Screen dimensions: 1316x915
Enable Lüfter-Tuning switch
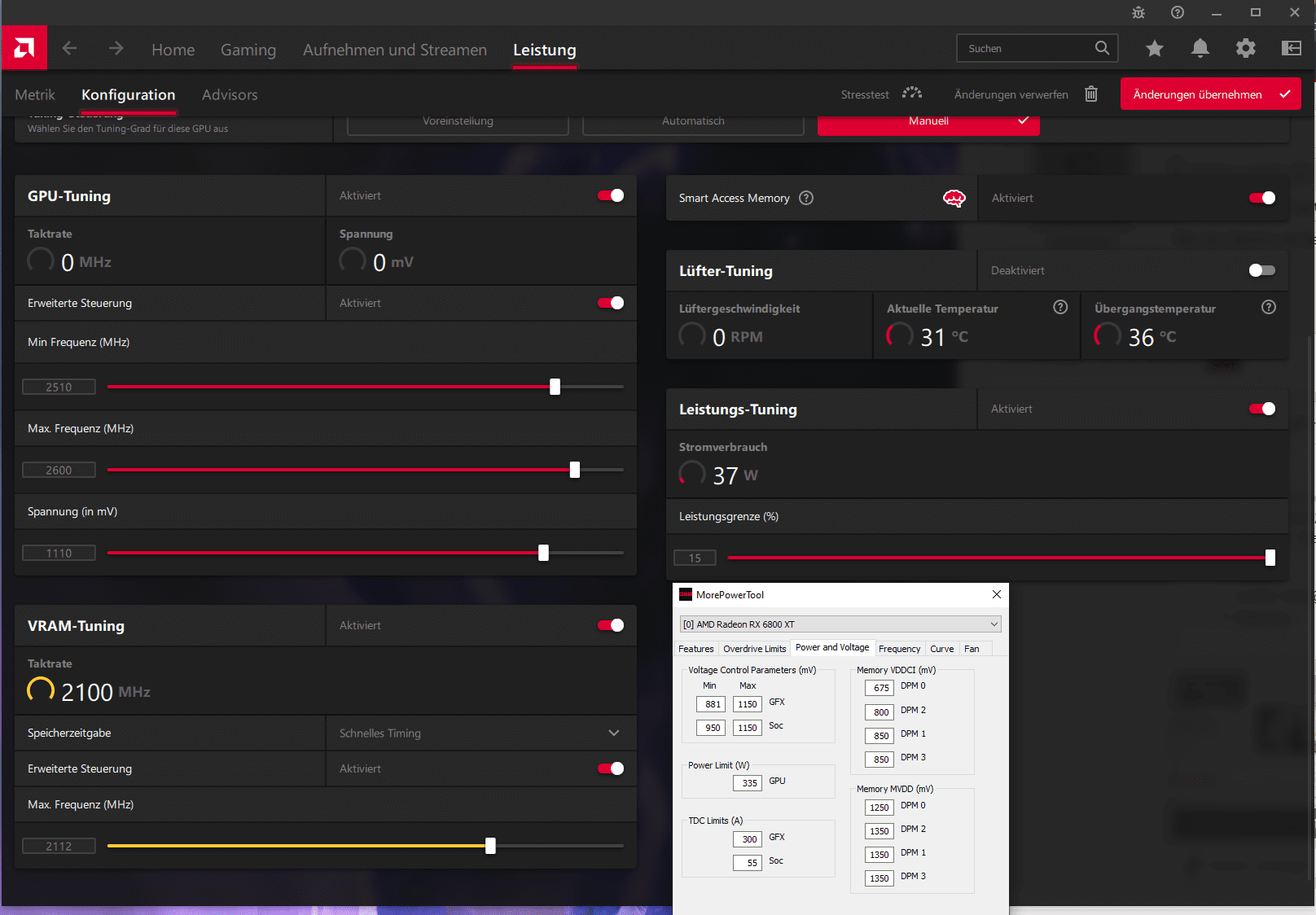click(x=1262, y=270)
